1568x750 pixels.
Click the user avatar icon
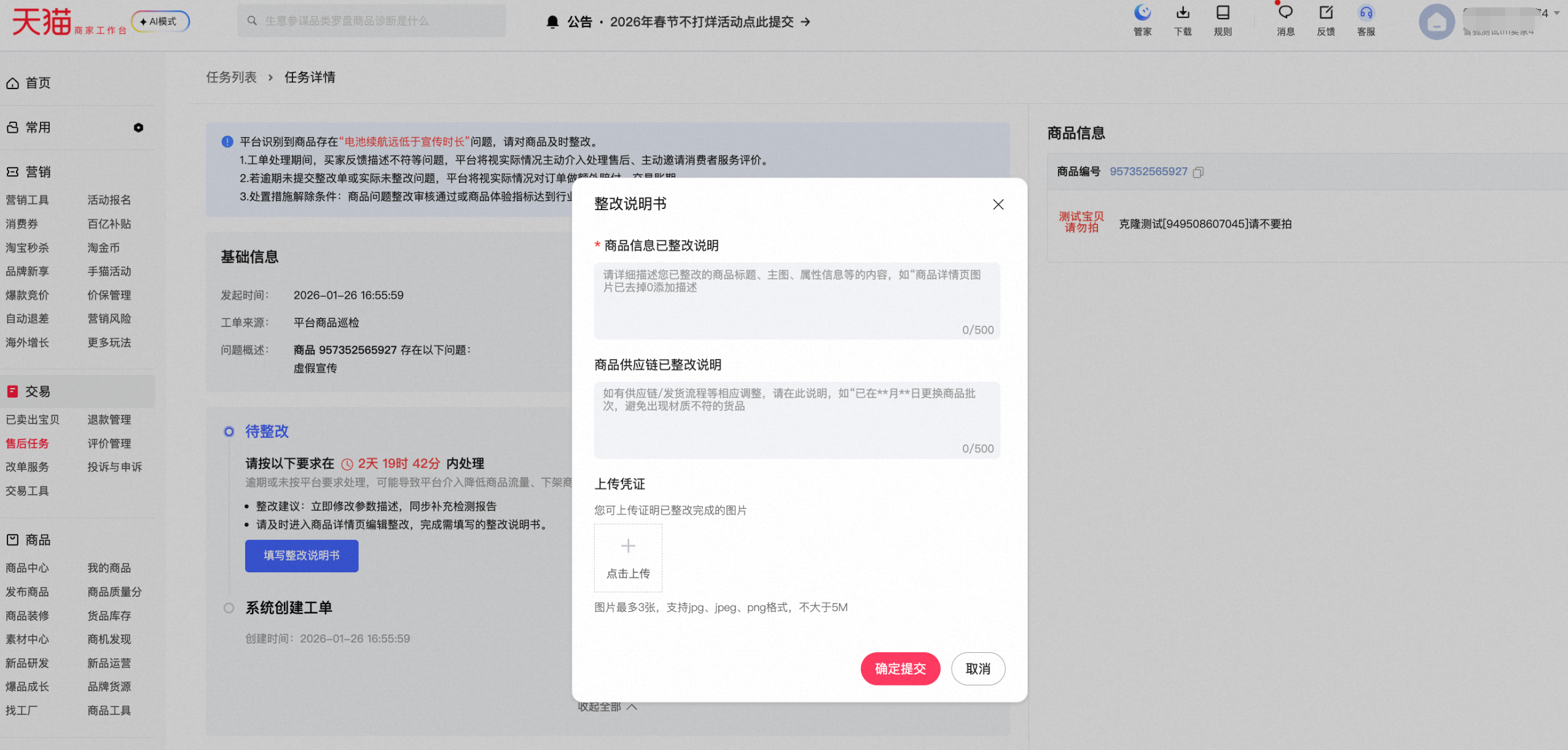click(1437, 22)
